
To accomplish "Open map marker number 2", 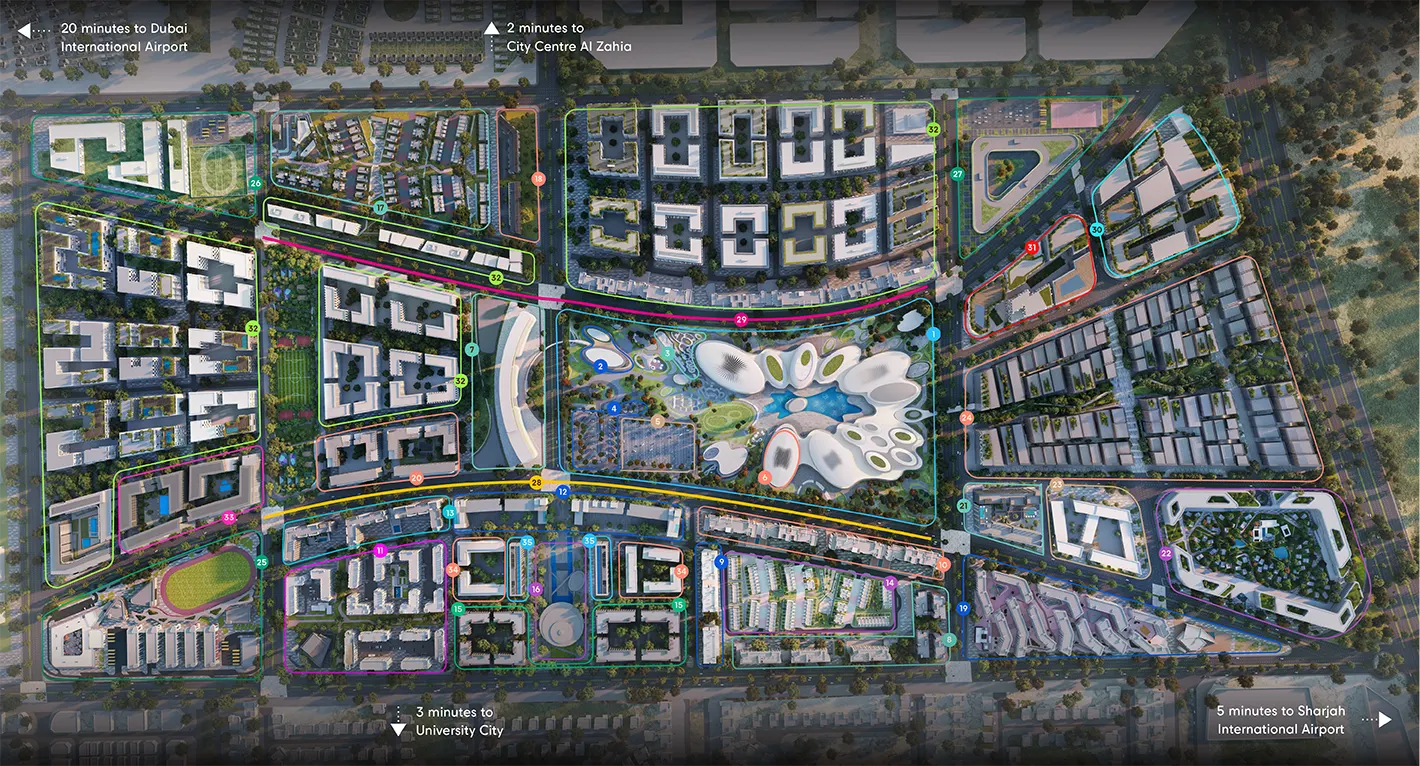I will coord(600,367).
